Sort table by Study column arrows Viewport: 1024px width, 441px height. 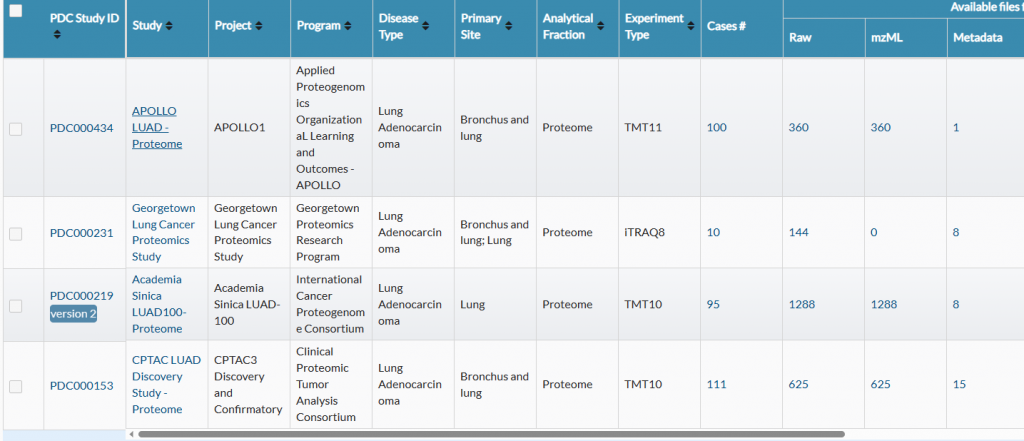coord(168,26)
